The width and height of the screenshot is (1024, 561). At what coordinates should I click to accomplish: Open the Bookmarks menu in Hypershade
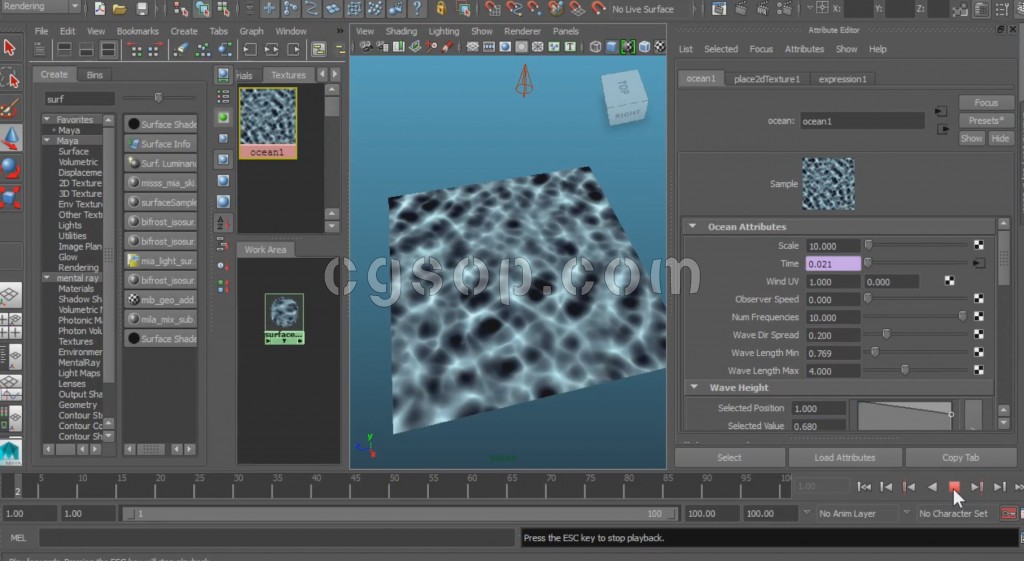pos(137,31)
